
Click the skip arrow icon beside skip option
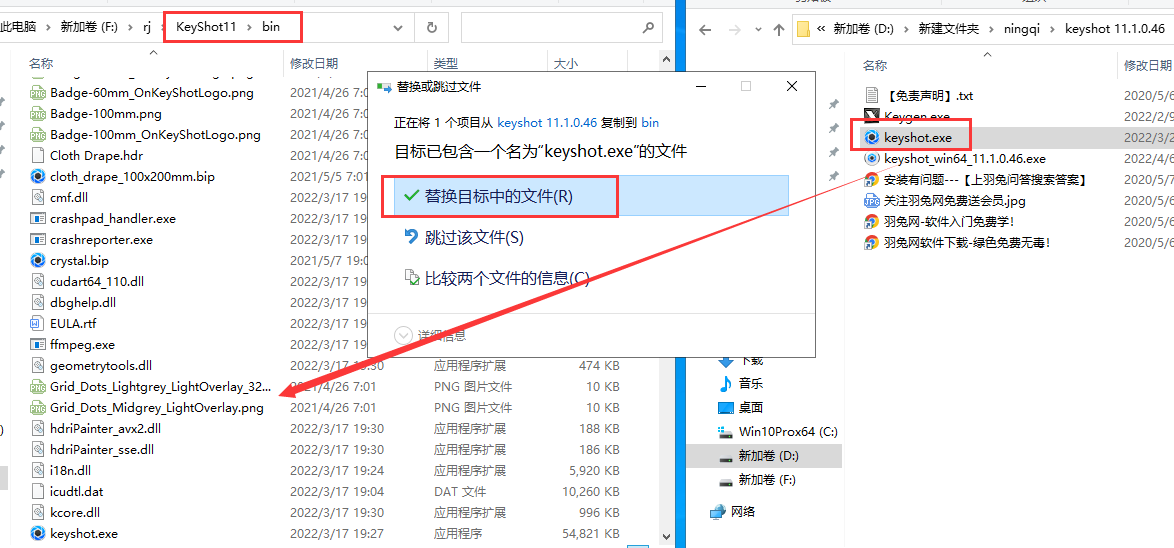411,237
